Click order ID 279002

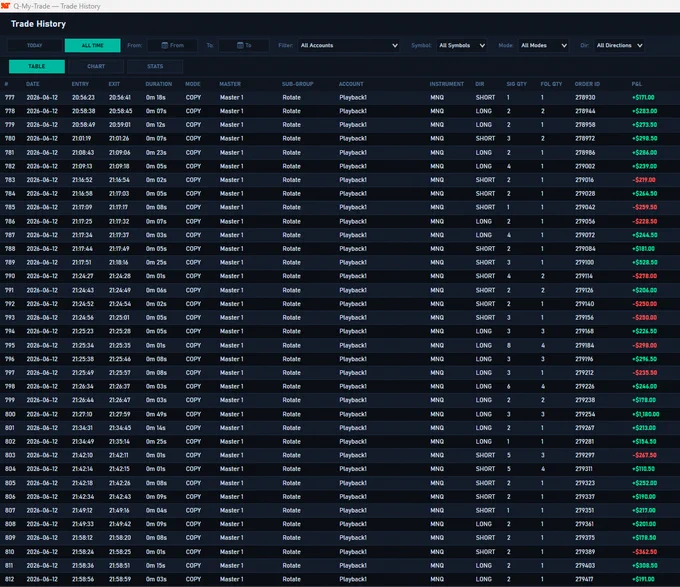(x=585, y=166)
